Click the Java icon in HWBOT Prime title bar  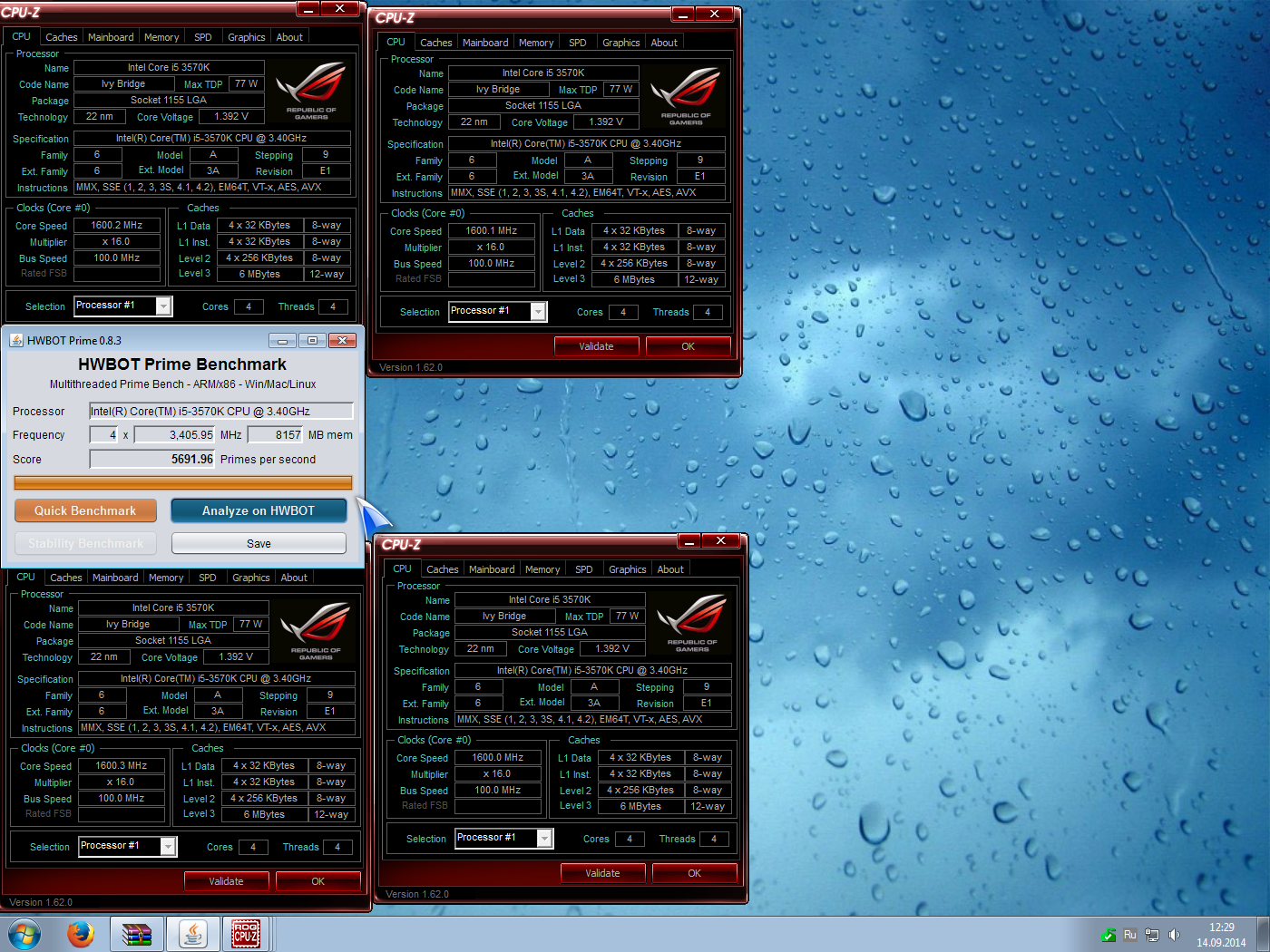coord(16,340)
